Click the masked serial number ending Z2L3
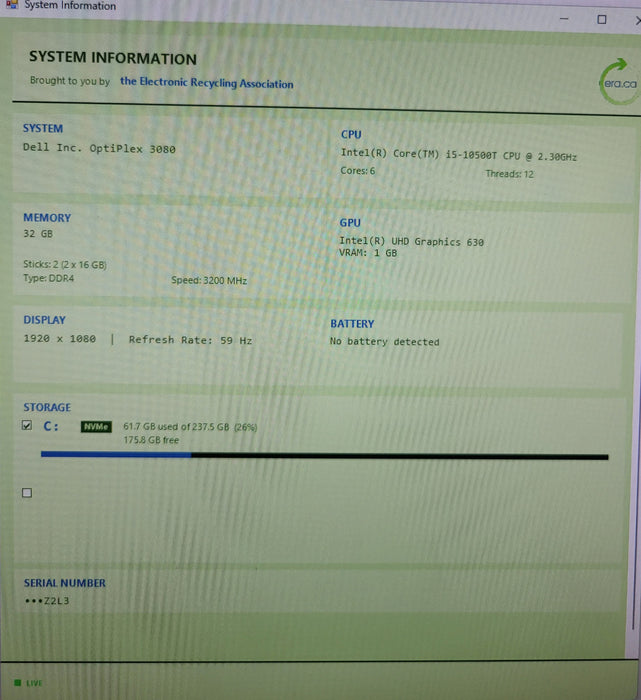 (47, 601)
